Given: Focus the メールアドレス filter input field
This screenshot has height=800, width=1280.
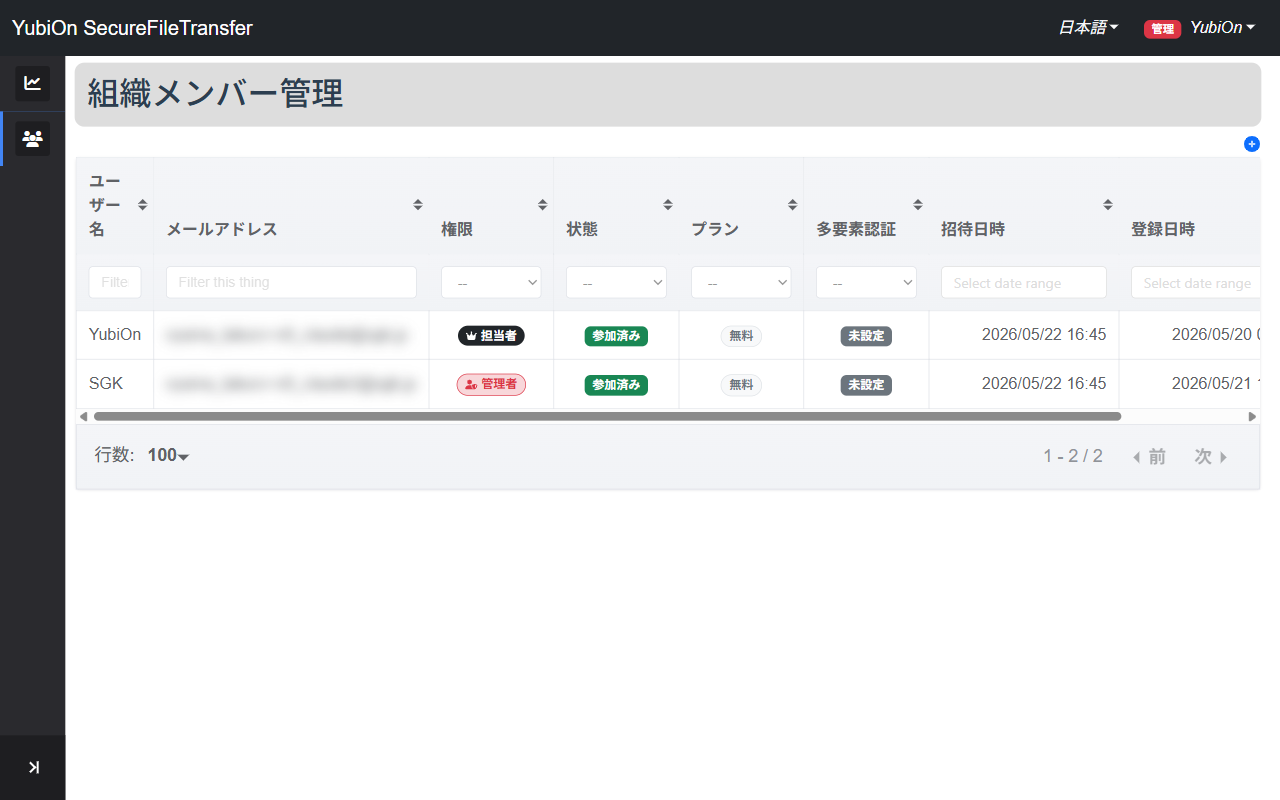Looking at the screenshot, I should click(291, 282).
